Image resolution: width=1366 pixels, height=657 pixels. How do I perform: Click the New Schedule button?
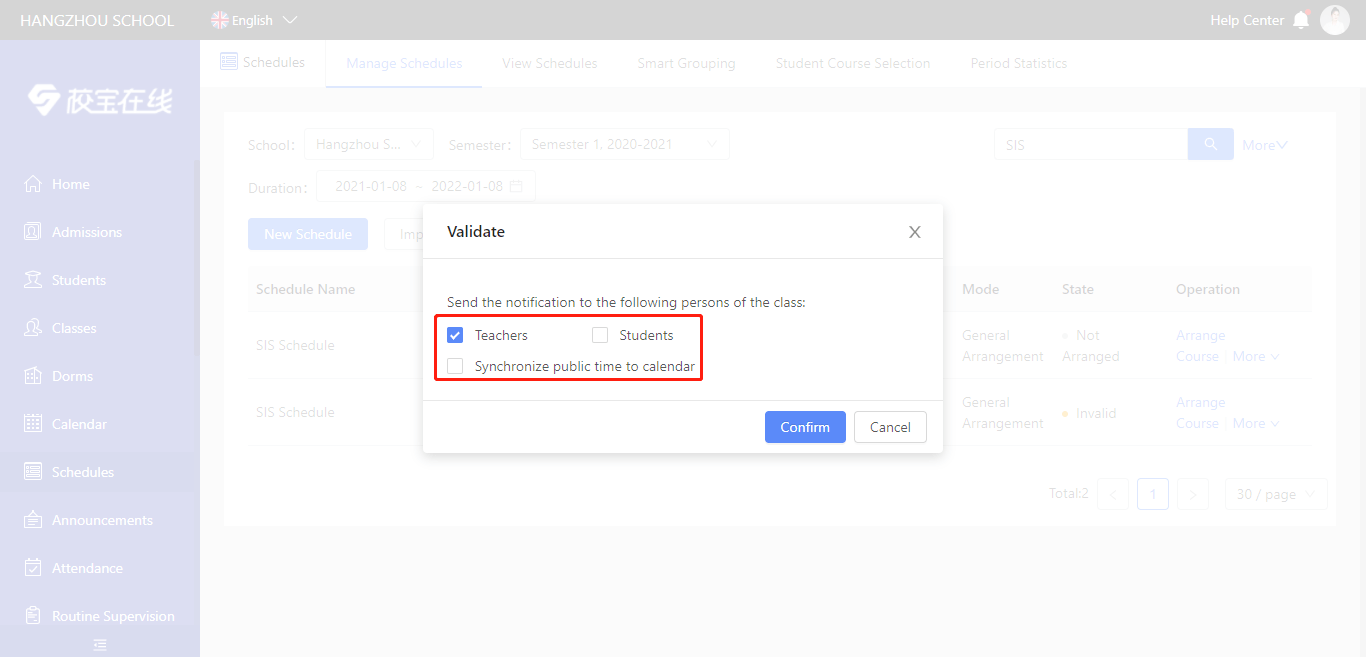pyautogui.click(x=308, y=234)
